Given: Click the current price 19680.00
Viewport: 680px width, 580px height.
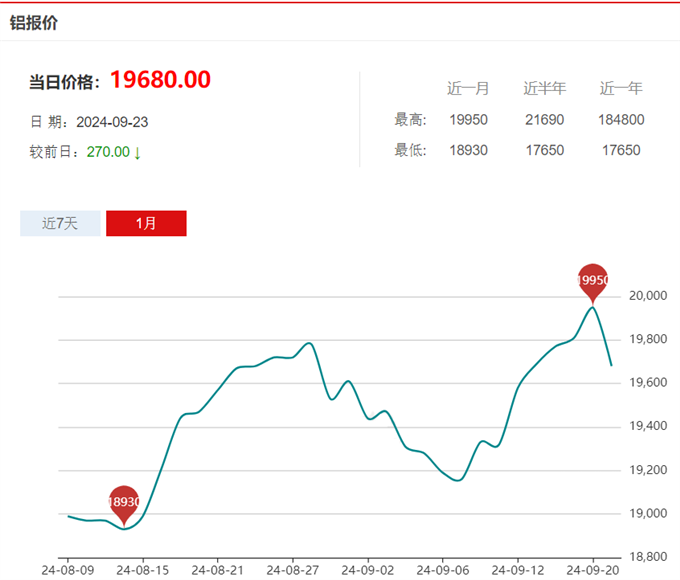Looking at the screenshot, I should (x=160, y=80).
